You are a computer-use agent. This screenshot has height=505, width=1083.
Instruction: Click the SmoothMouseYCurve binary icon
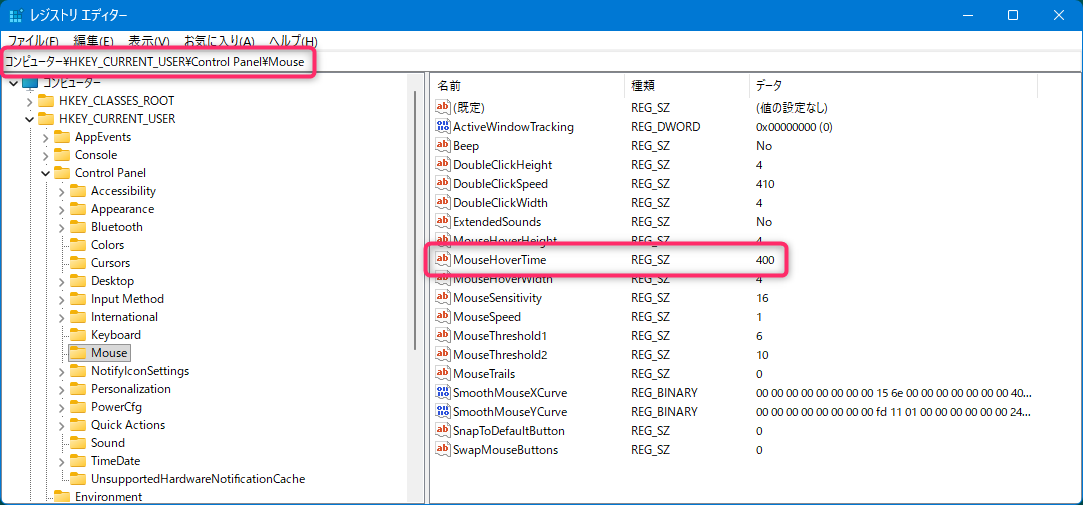click(444, 412)
